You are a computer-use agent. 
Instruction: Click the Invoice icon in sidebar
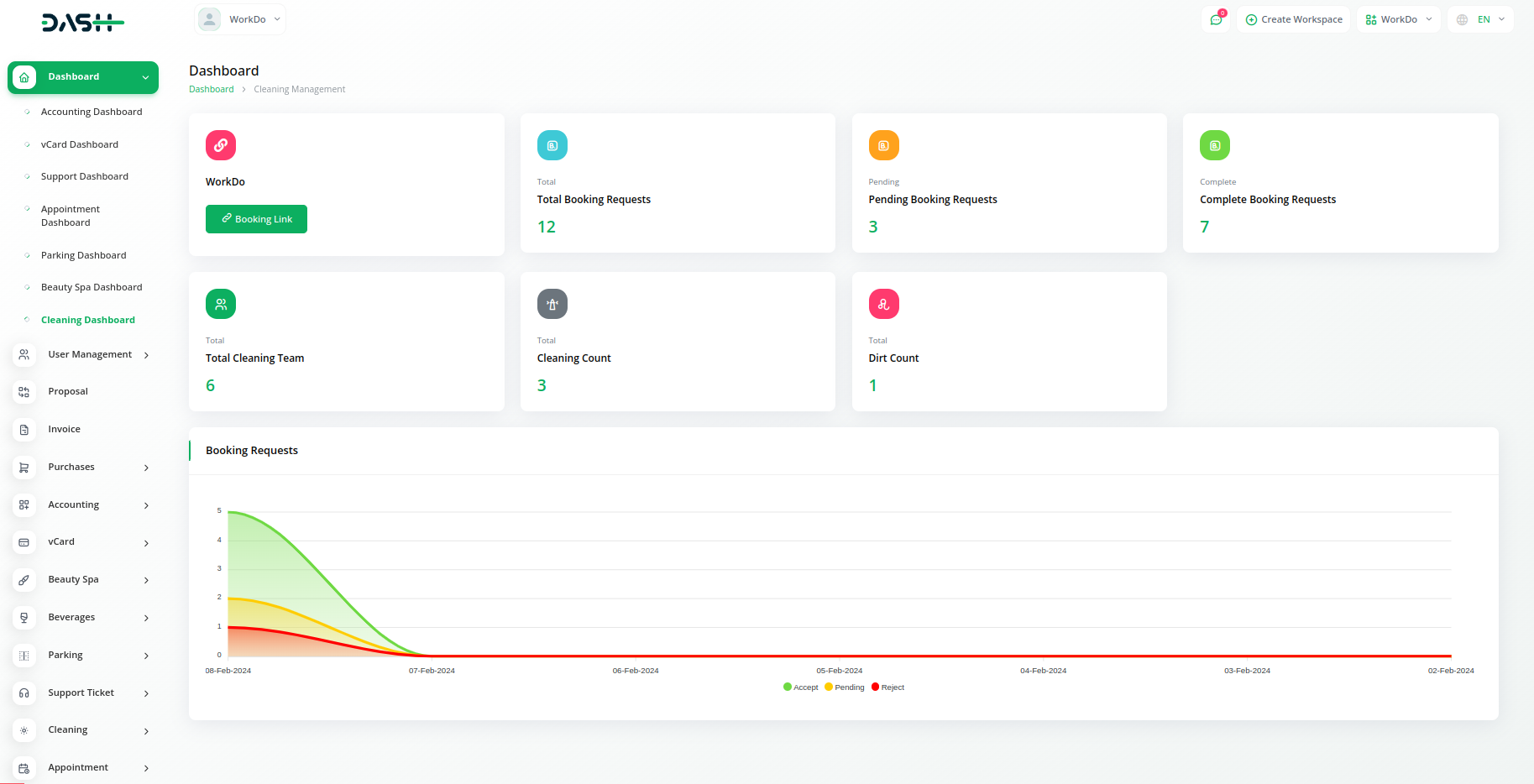[x=24, y=430]
